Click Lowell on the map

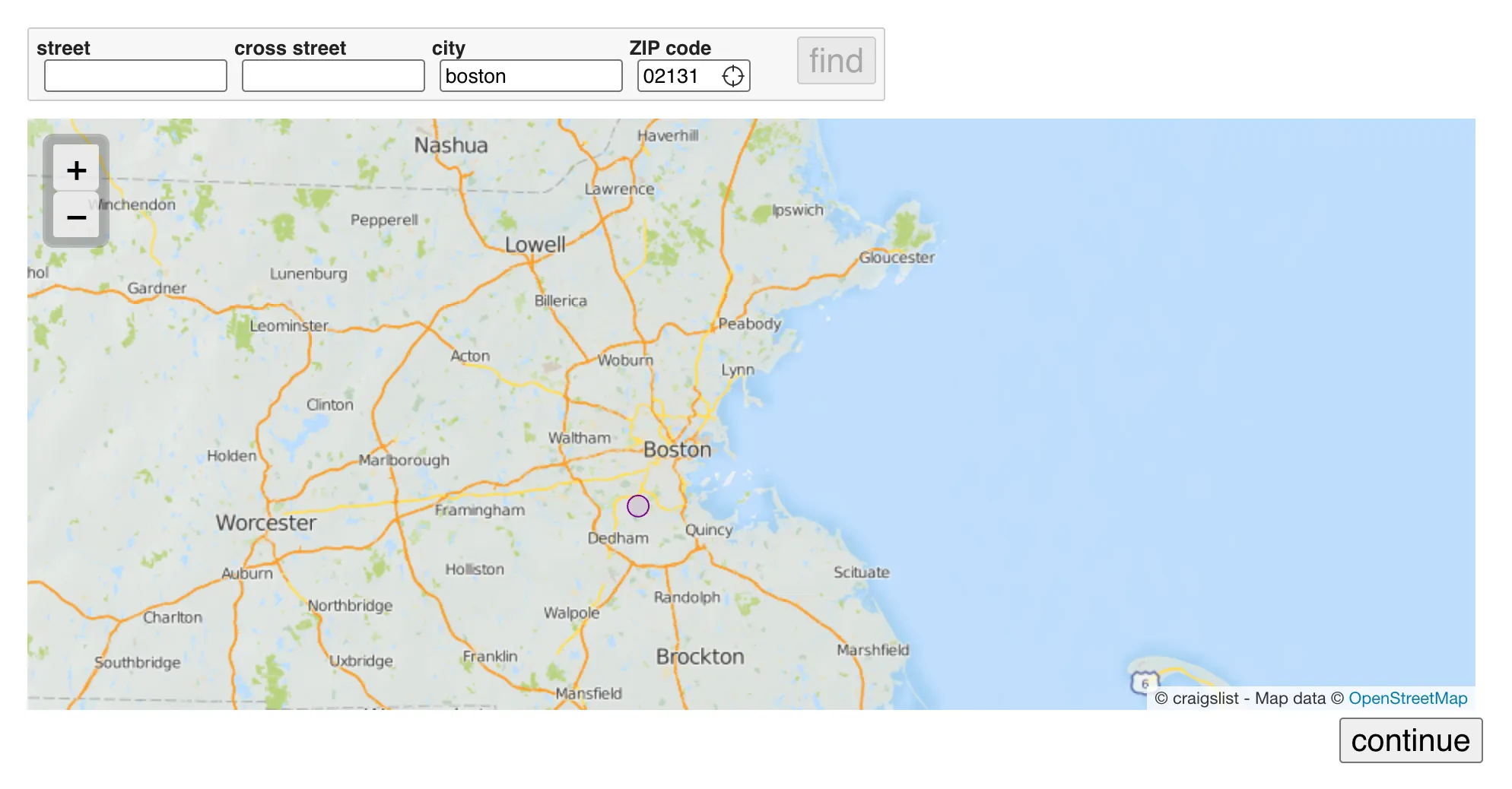pos(535,244)
